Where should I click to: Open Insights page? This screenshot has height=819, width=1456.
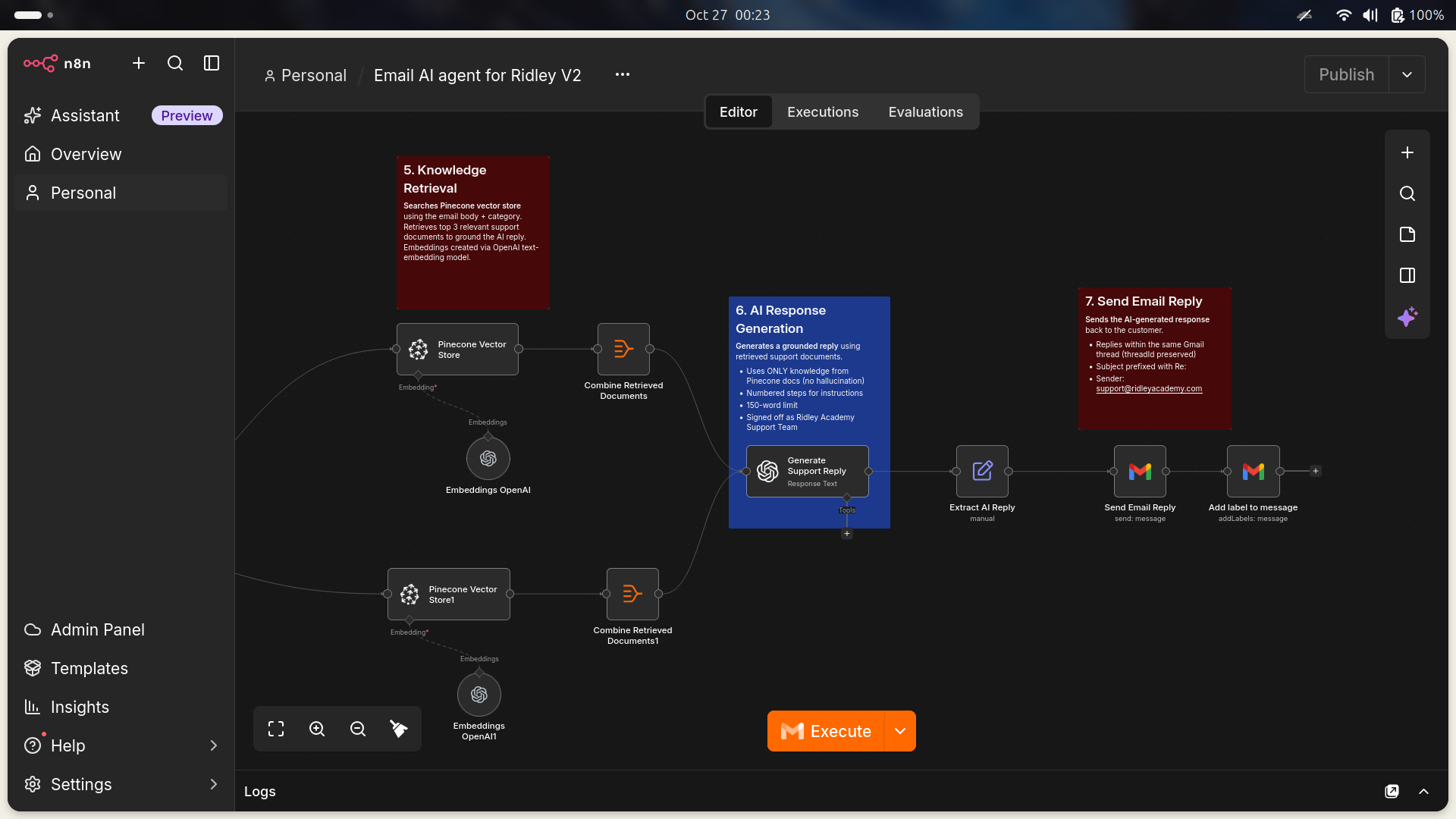[x=121, y=707]
